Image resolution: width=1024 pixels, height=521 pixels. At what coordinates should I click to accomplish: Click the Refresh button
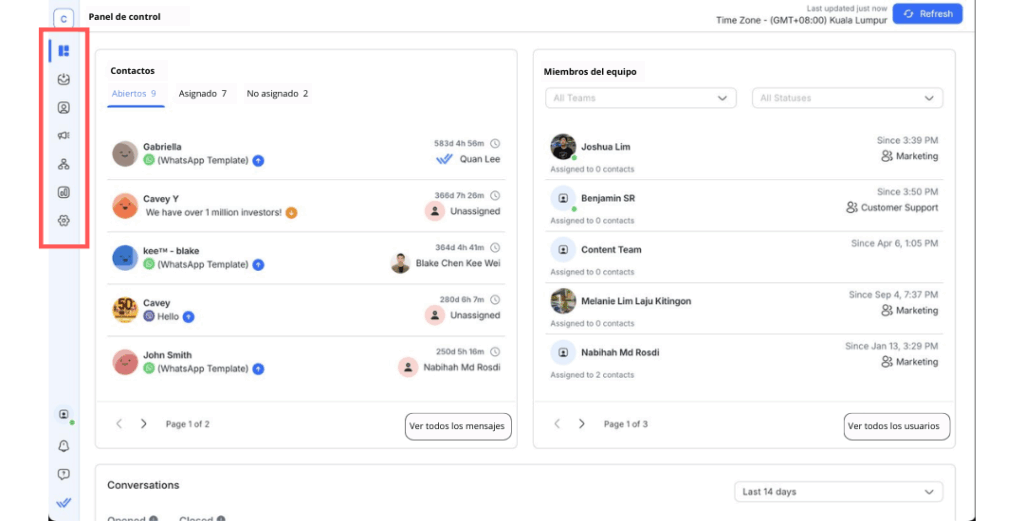(927, 14)
